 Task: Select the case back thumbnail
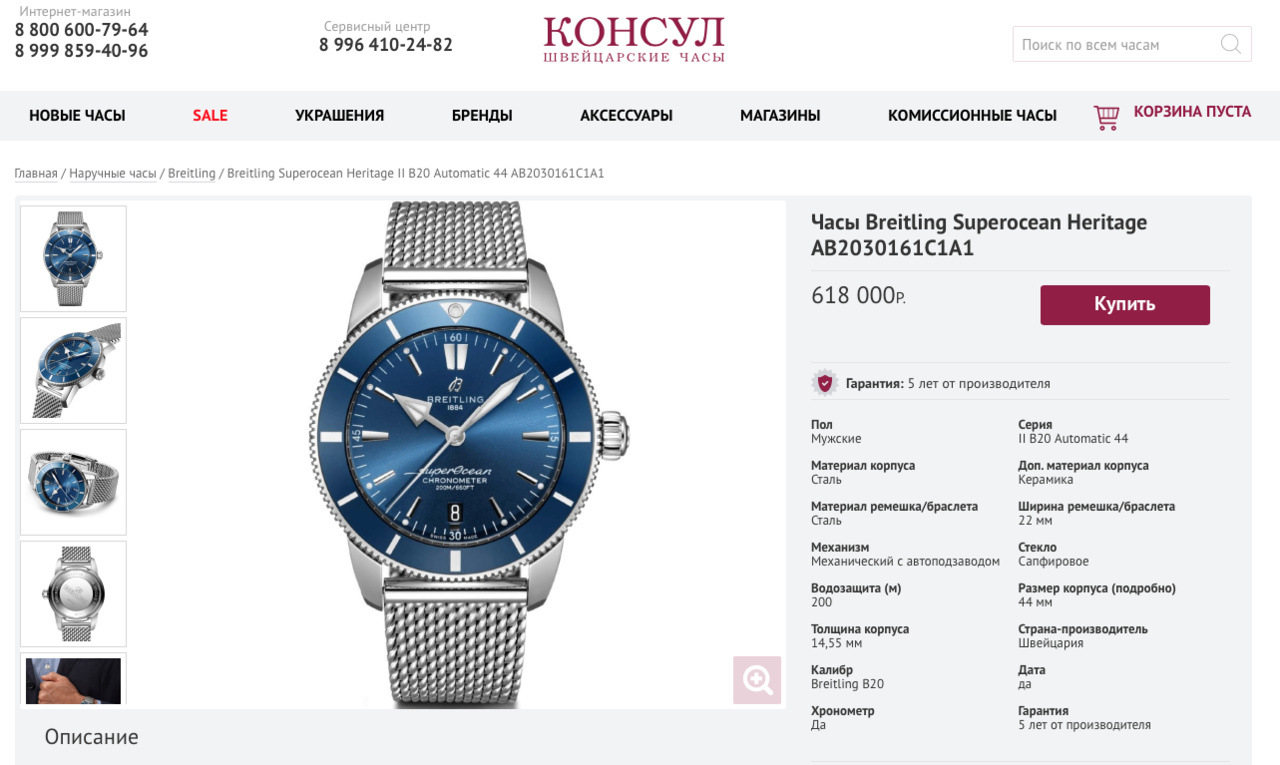[74, 594]
